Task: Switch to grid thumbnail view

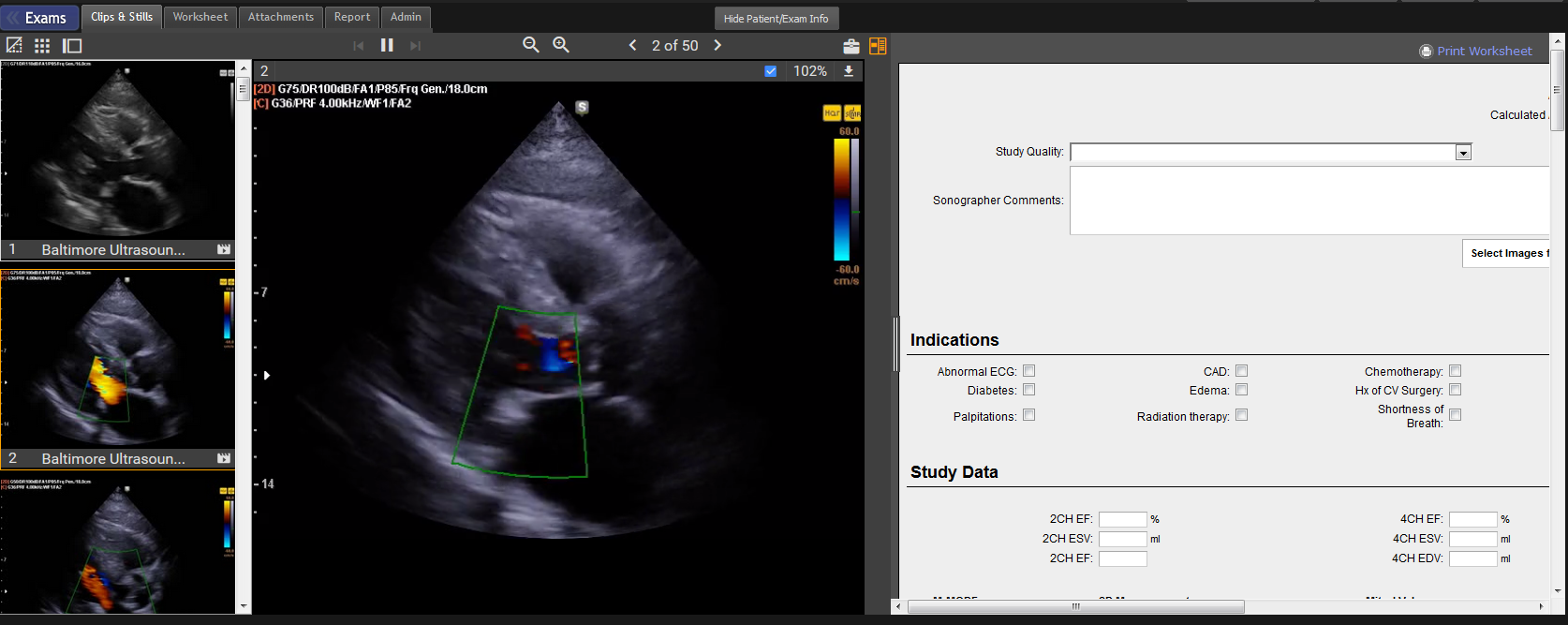Action: [42, 45]
